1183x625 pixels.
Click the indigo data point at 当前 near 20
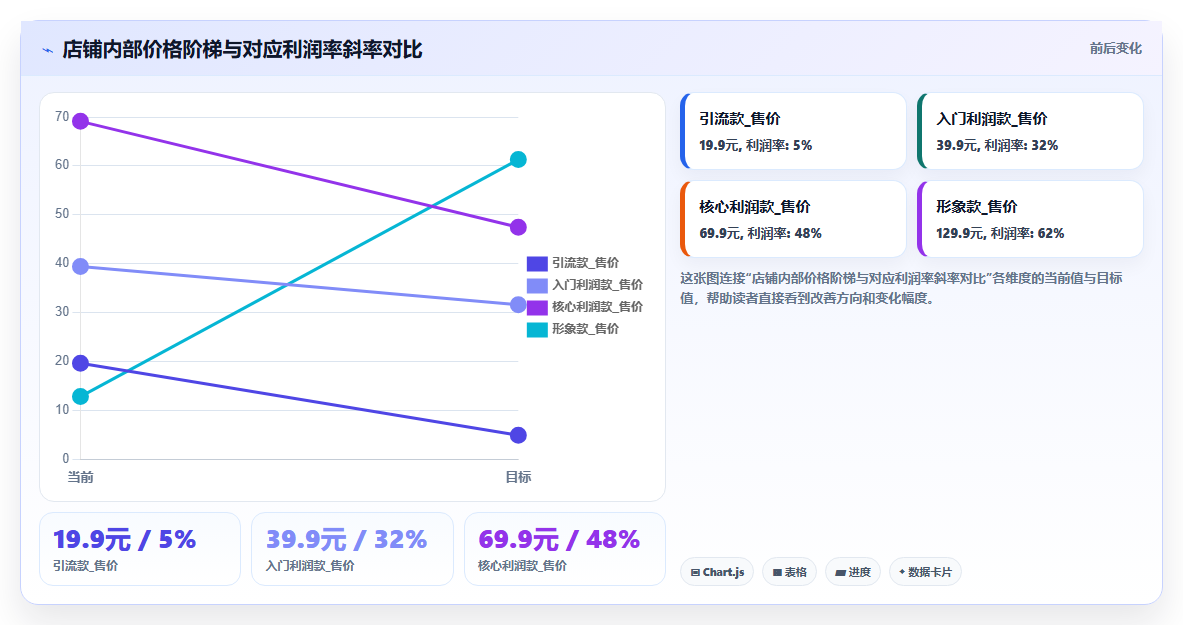(x=81, y=363)
